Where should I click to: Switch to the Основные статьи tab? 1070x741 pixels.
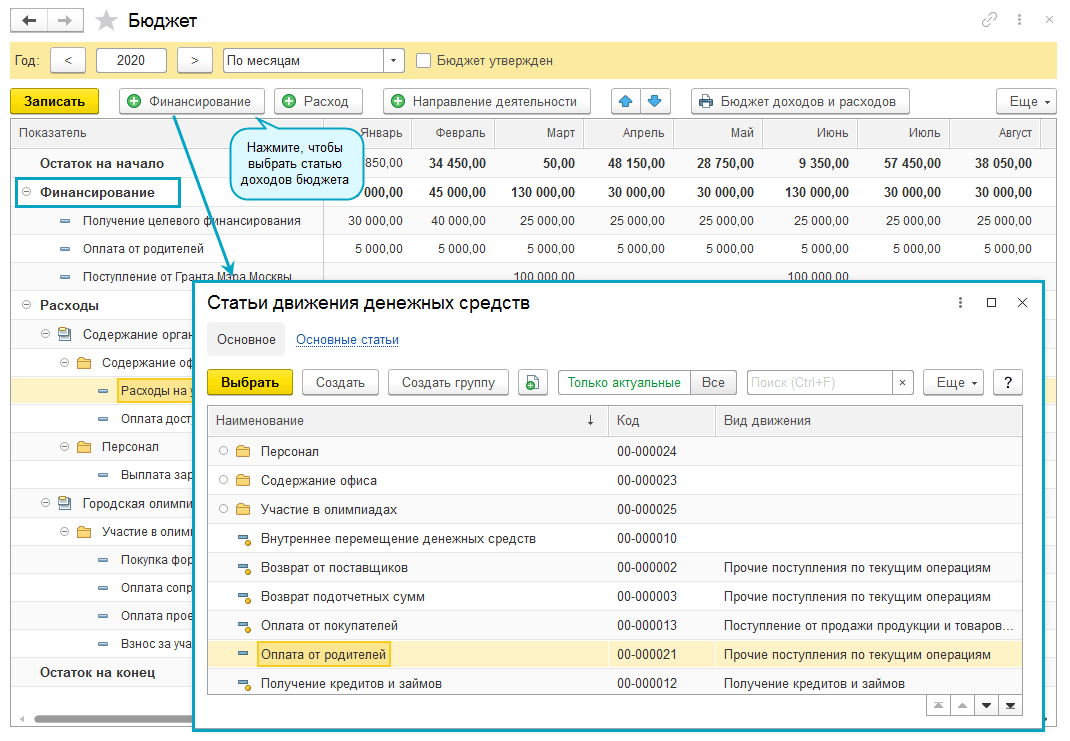point(347,340)
